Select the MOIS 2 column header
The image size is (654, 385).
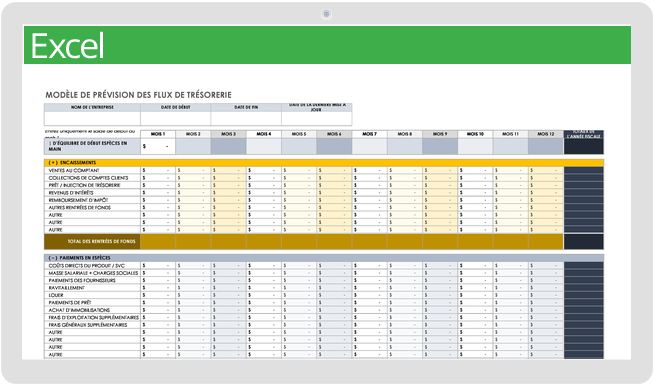[x=193, y=134]
